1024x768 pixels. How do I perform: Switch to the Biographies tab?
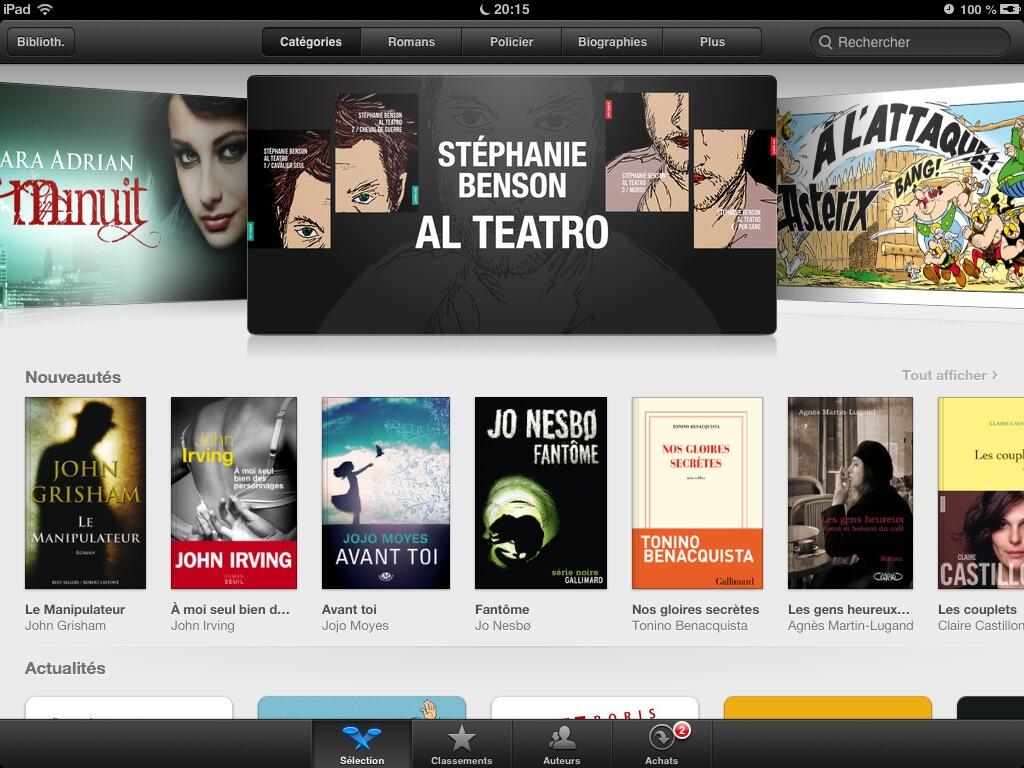tap(612, 42)
